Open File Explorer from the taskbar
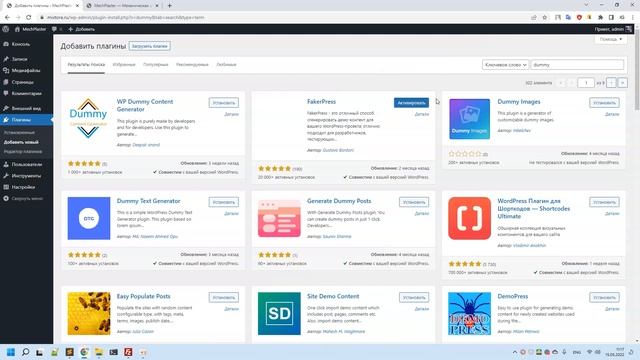 (x=99, y=352)
